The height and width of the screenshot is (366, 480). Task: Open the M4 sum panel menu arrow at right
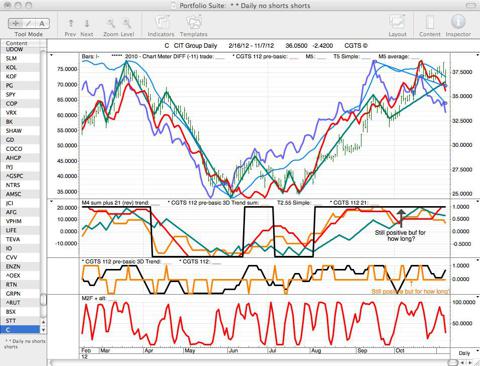pos(478,201)
